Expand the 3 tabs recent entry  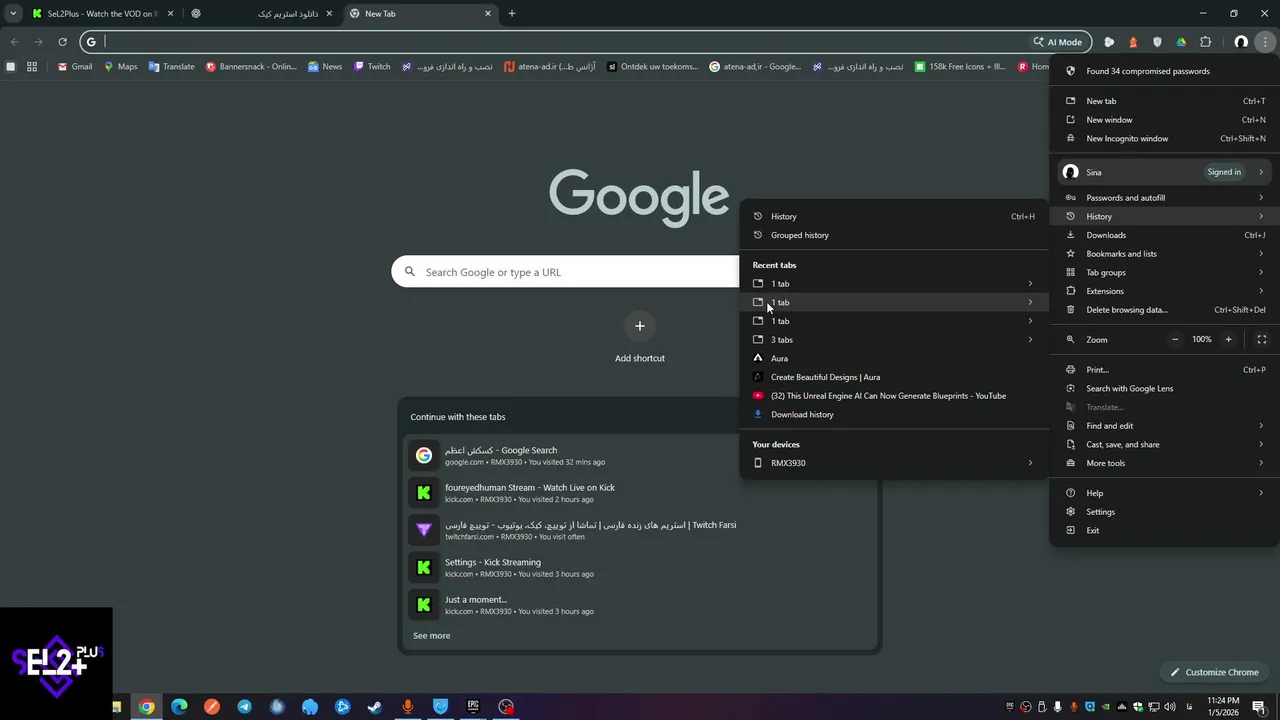click(893, 340)
